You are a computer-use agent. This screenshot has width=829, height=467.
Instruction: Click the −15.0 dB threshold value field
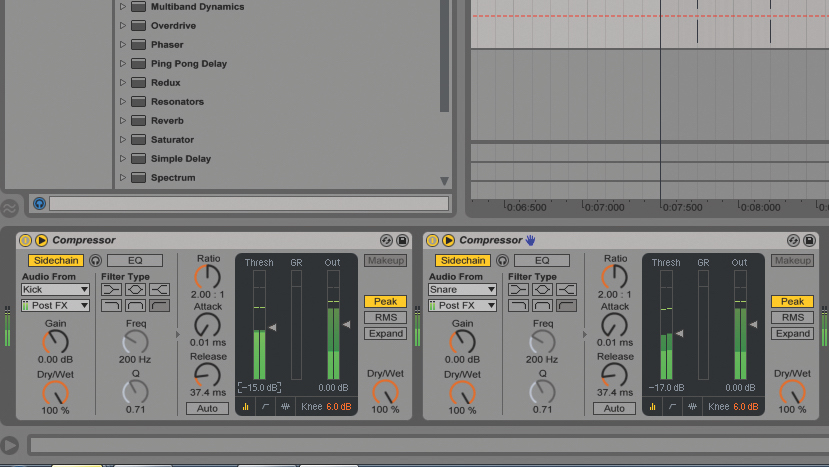259,388
